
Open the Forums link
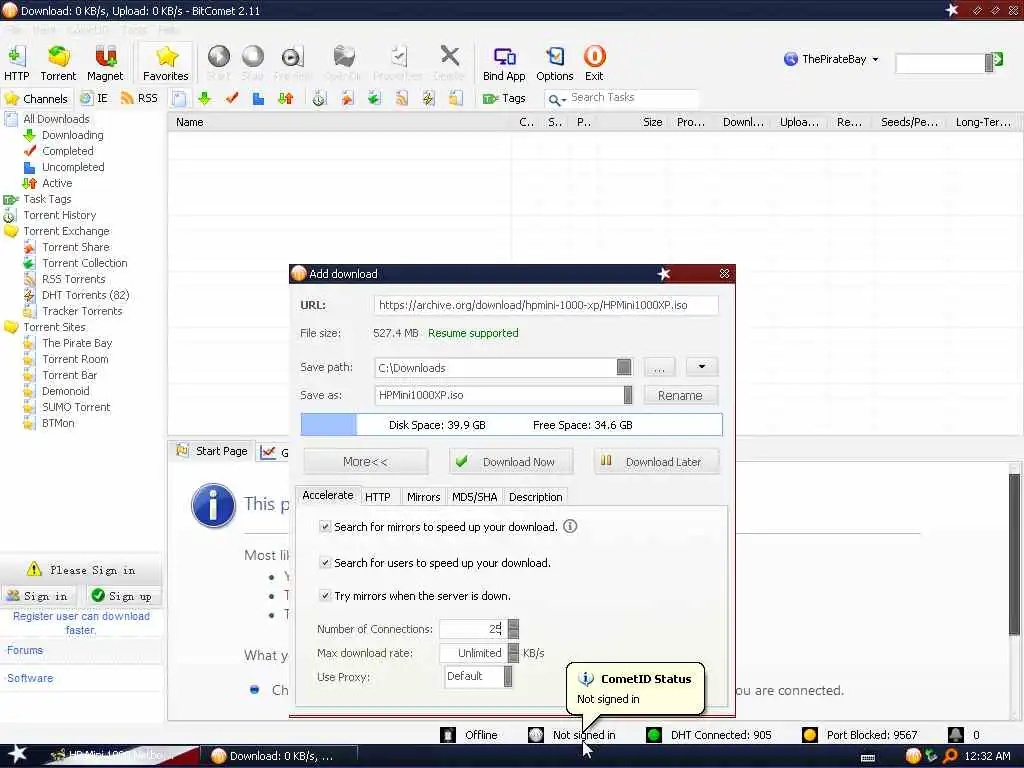tap(25, 650)
